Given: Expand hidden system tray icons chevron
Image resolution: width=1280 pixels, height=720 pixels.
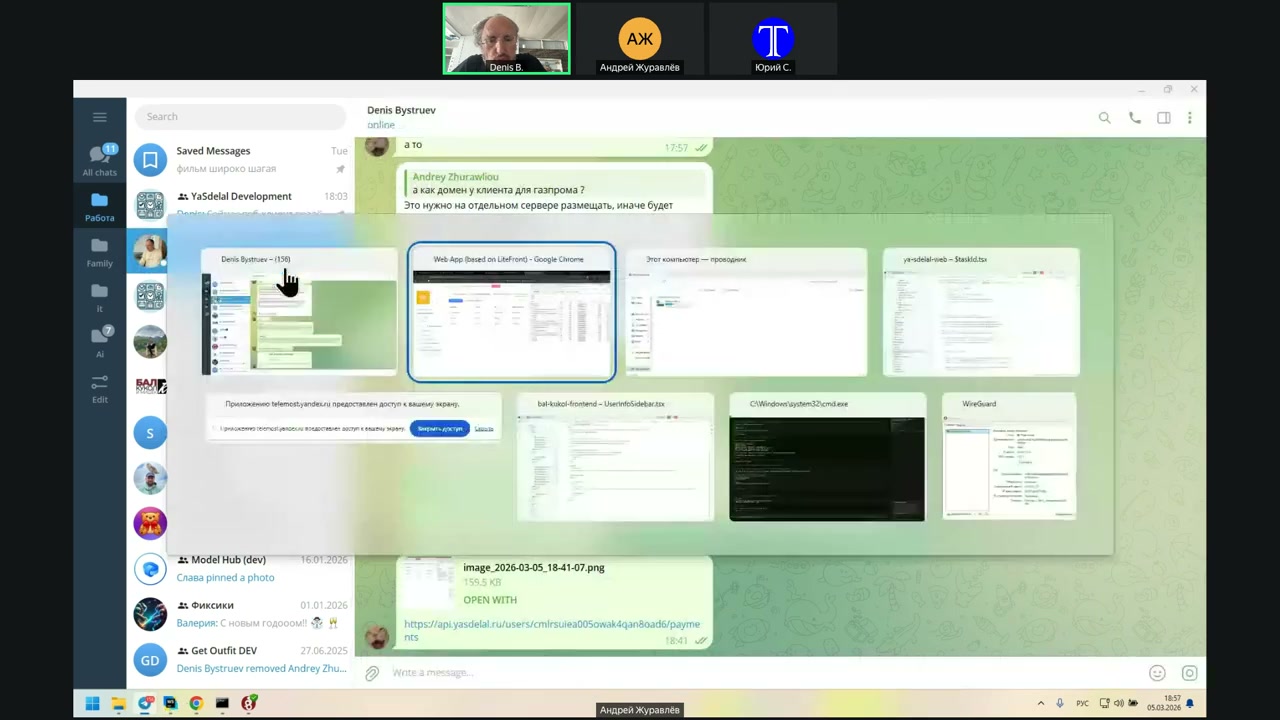Looking at the screenshot, I should (1041, 704).
